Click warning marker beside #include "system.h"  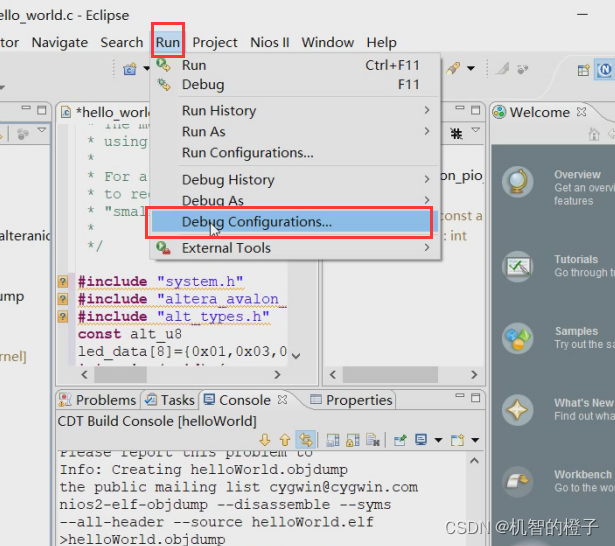point(63,282)
